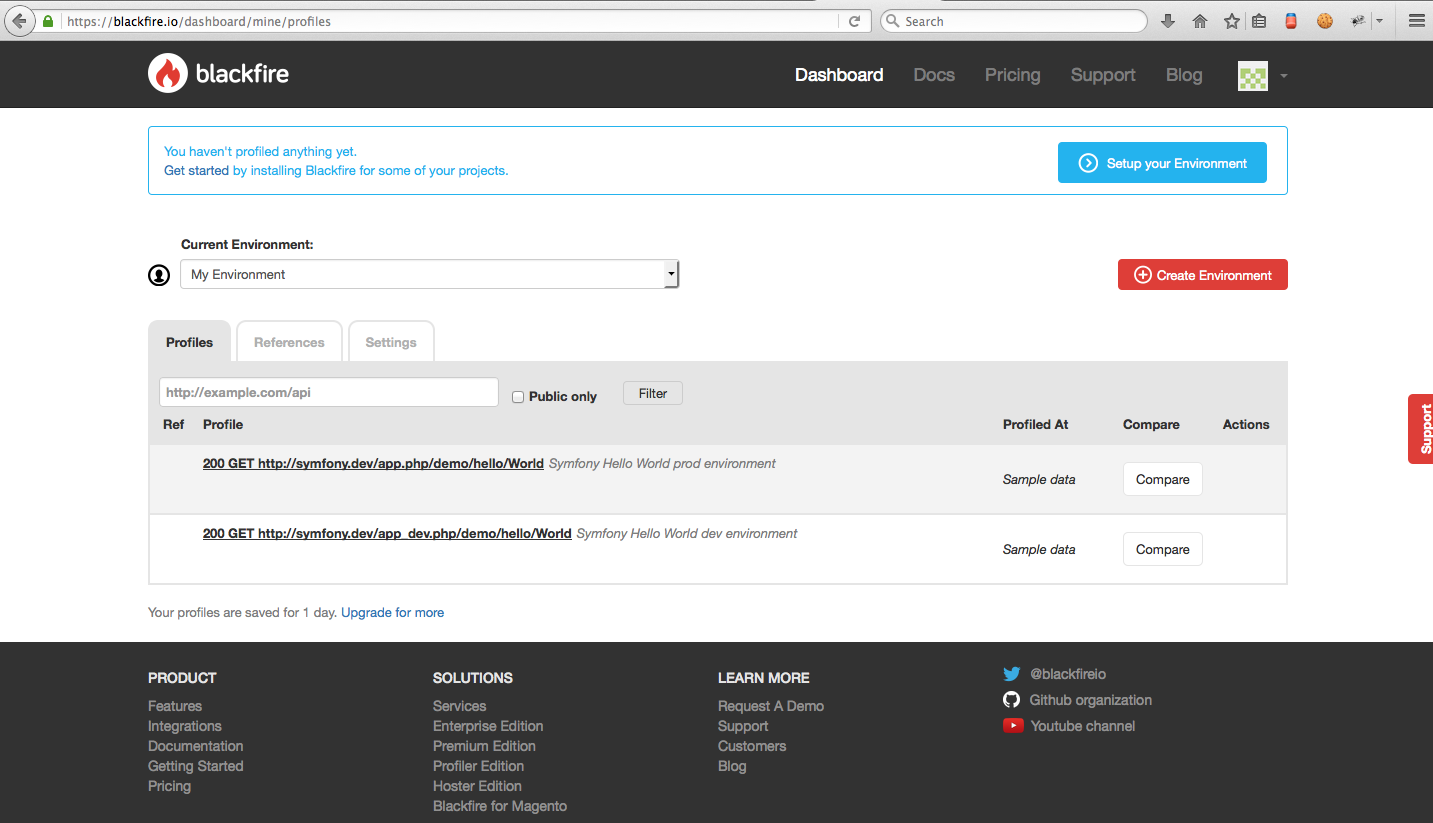Click the person icon beside environment selector
The image size is (1433, 823).
(159, 275)
